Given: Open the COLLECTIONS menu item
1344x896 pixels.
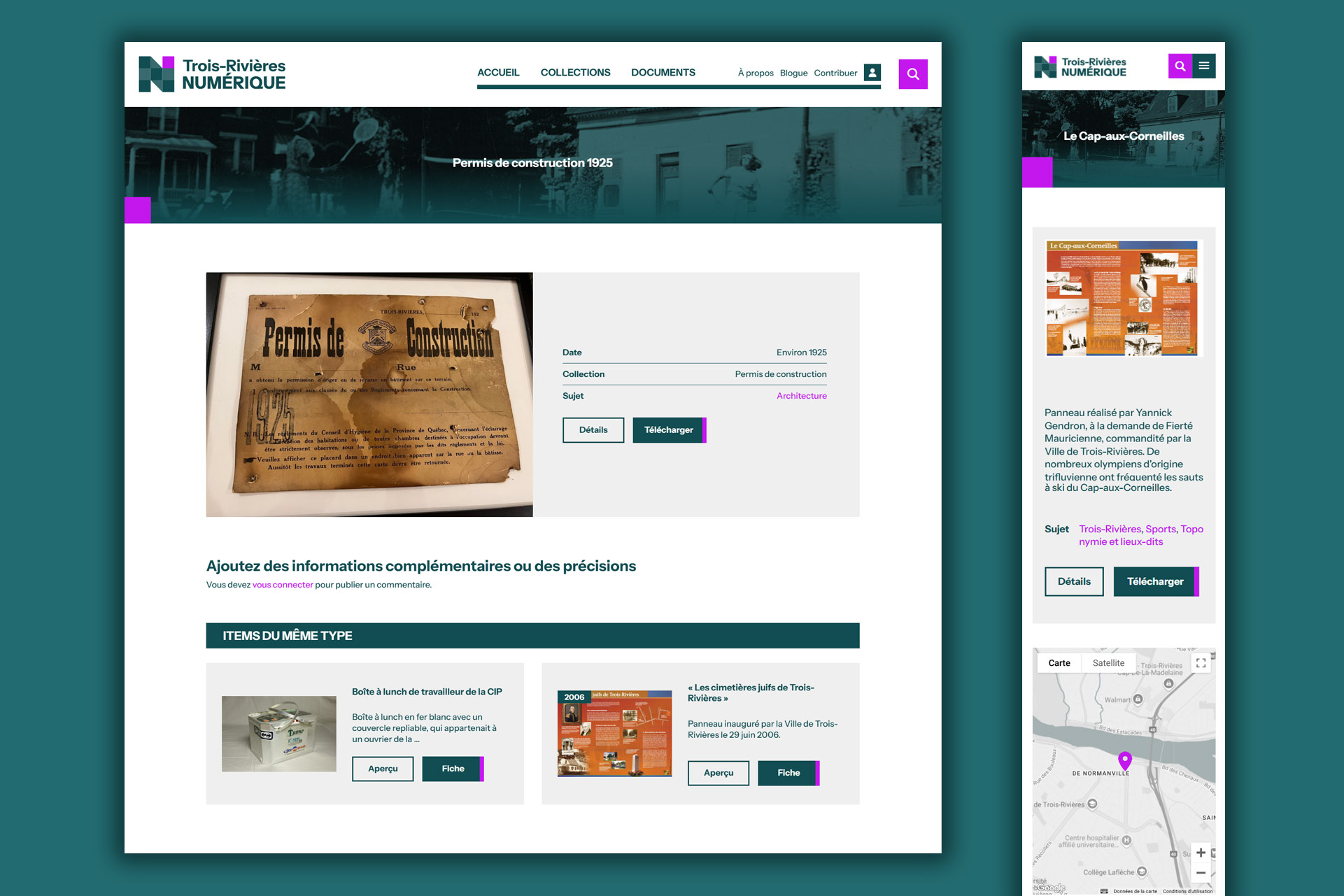Looking at the screenshot, I should [x=575, y=73].
